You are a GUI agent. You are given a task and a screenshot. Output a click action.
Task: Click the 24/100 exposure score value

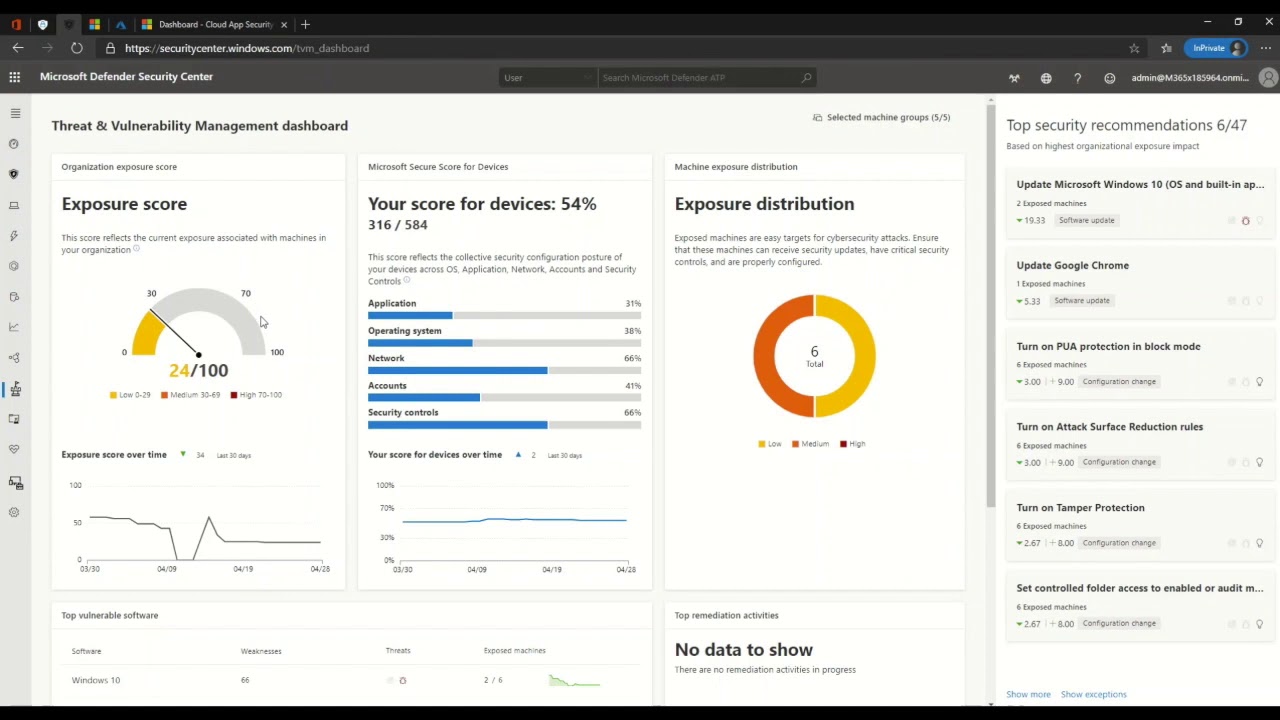(x=198, y=371)
